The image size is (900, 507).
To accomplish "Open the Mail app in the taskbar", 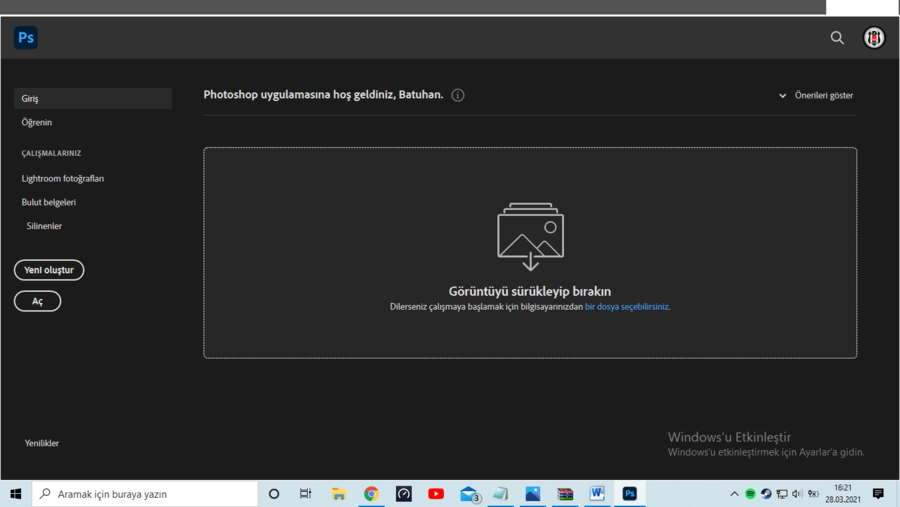I will click(x=469, y=494).
